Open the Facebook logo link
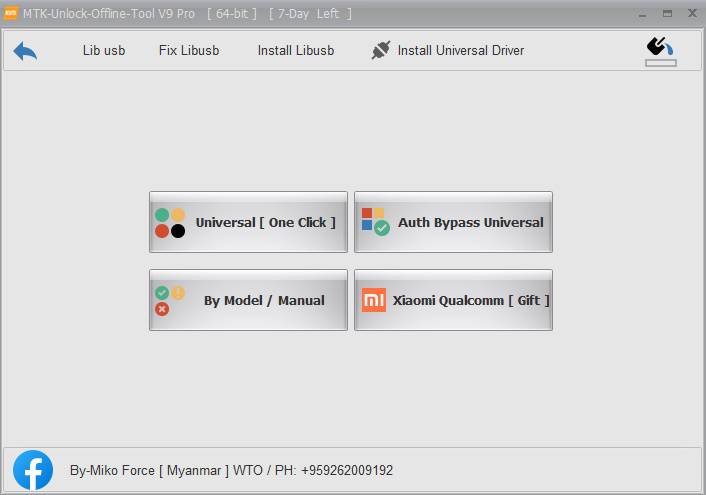The width and height of the screenshot is (706, 495). (33, 470)
